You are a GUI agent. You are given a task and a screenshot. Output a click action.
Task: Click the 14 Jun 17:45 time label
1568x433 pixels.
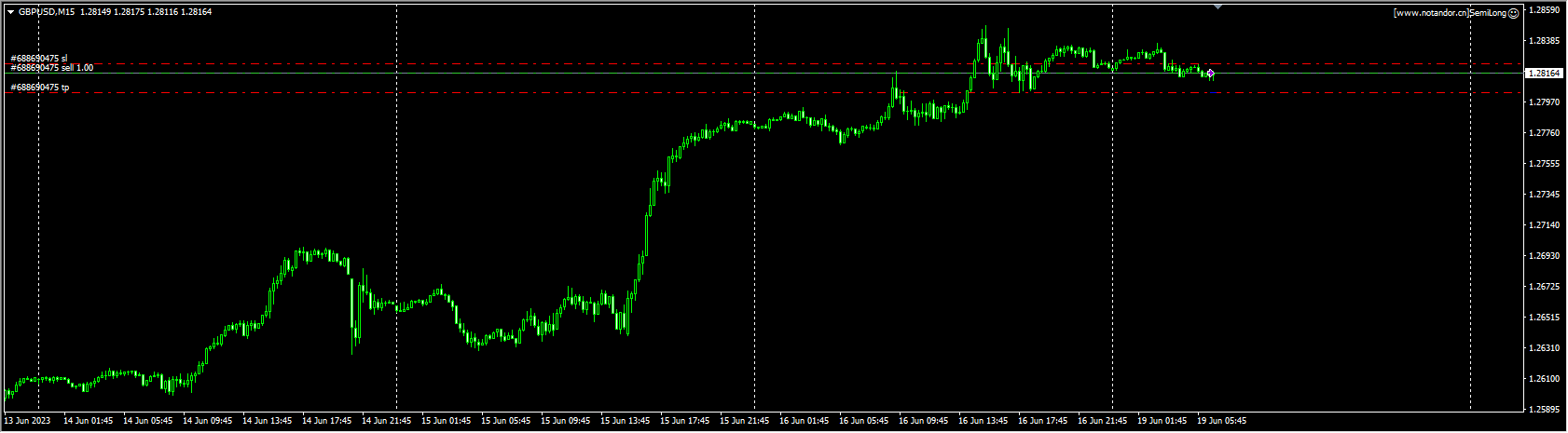[326, 421]
